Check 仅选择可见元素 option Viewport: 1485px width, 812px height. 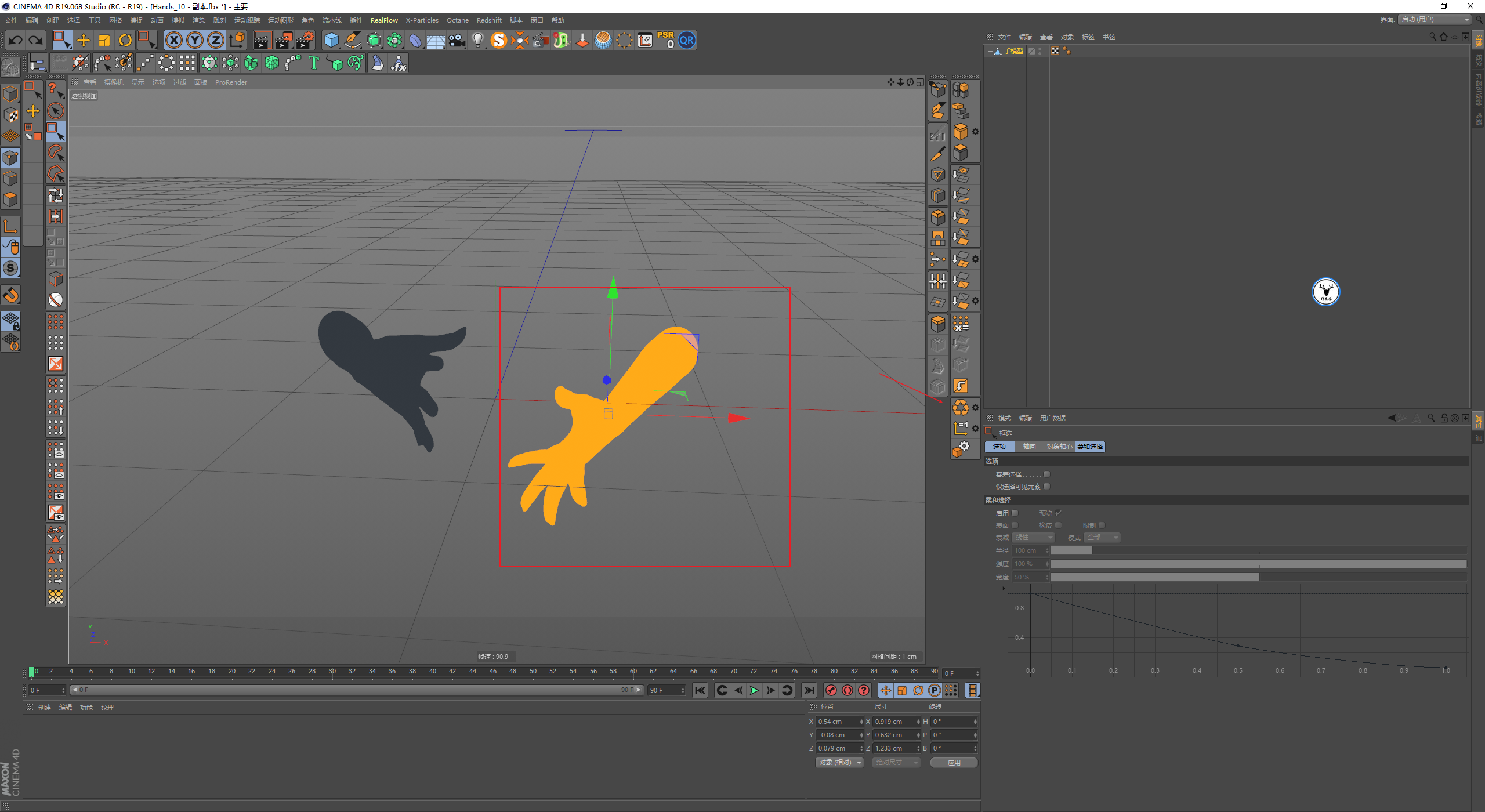(1046, 487)
